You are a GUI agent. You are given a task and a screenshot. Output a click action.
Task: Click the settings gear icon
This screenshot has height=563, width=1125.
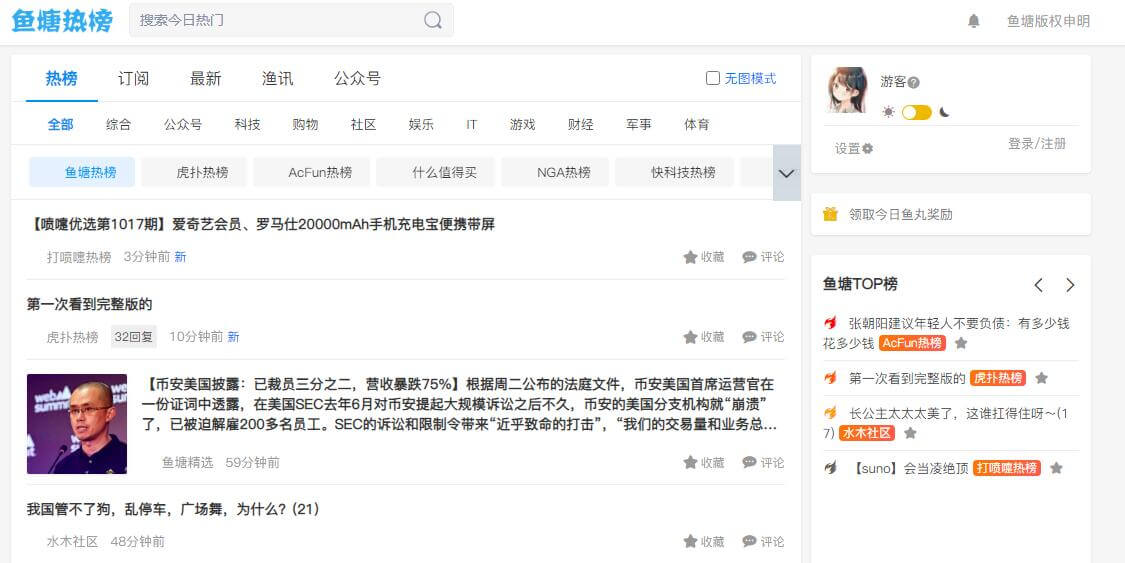[867, 148]
